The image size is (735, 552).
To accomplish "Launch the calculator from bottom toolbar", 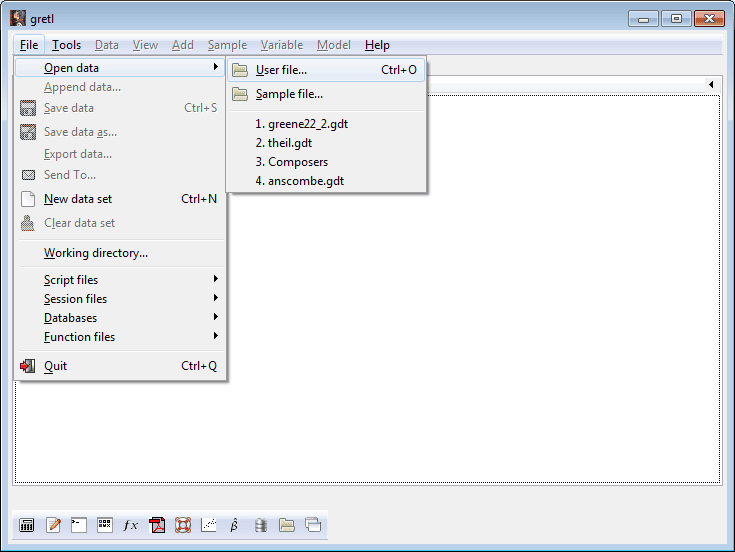I will click(x=27, y=525).
